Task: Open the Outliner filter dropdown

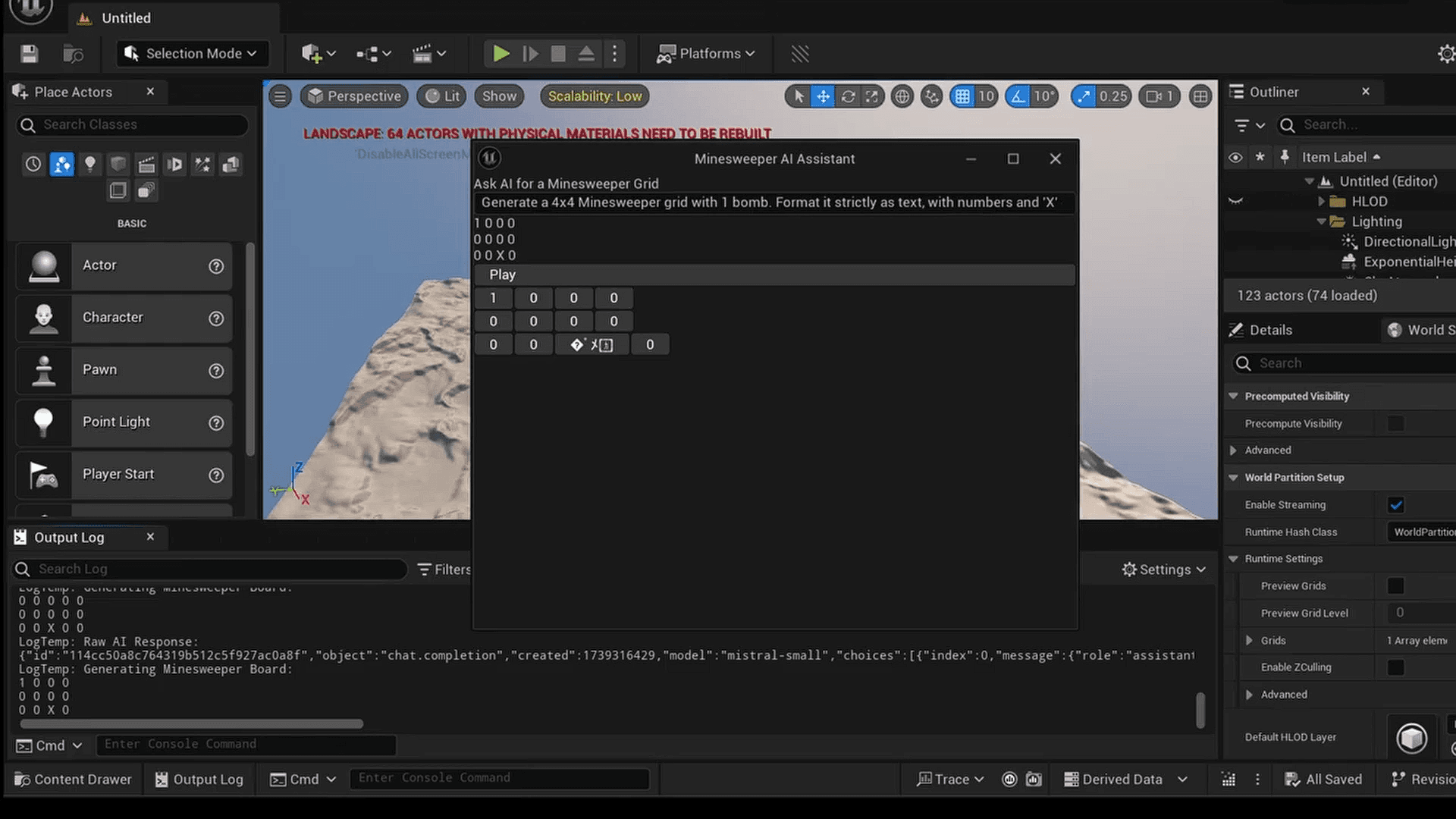Action: point(1250,125)
